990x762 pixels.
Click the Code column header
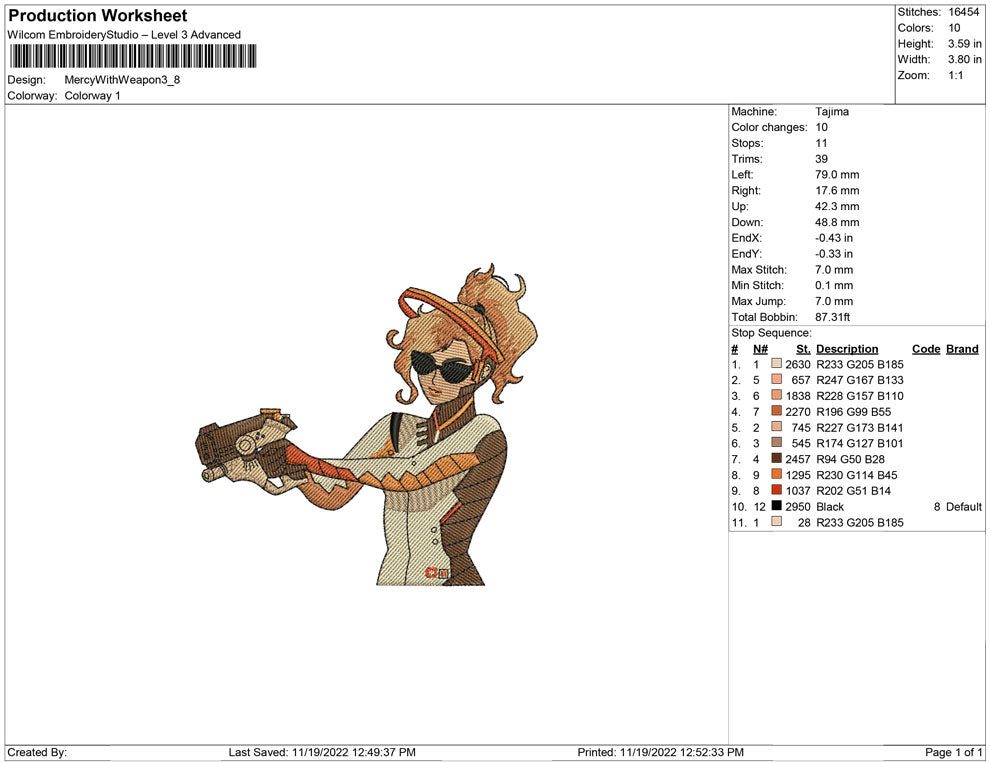926,349
